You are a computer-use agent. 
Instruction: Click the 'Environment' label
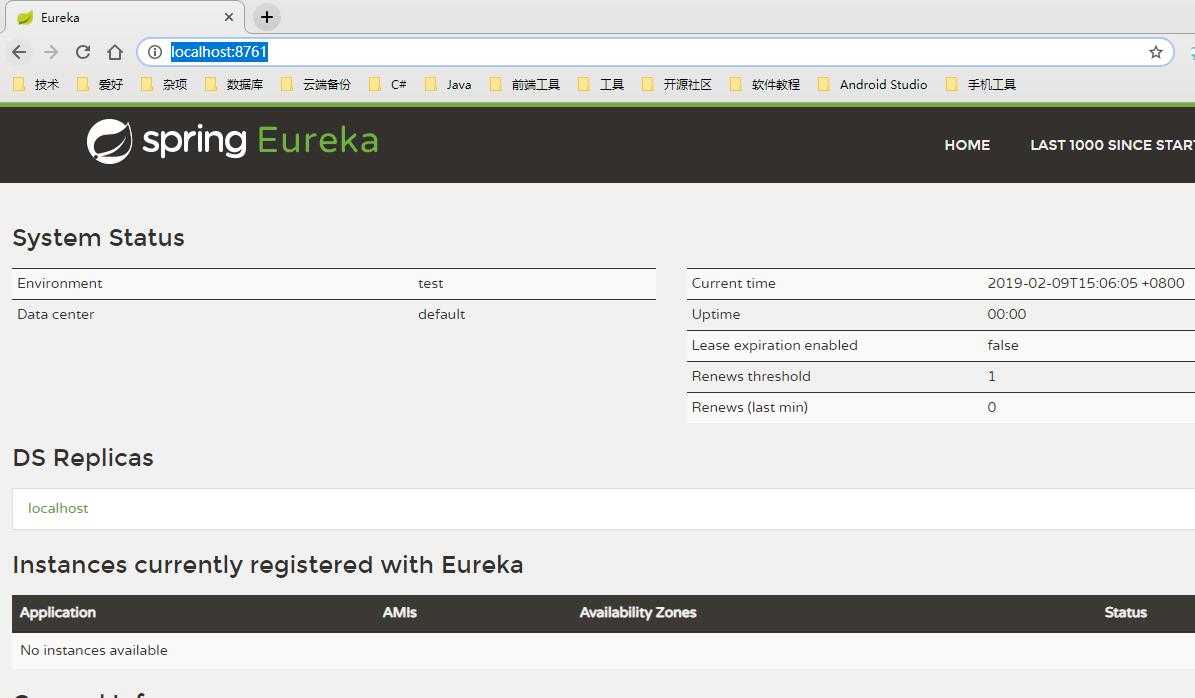click(x=59, y=283)
